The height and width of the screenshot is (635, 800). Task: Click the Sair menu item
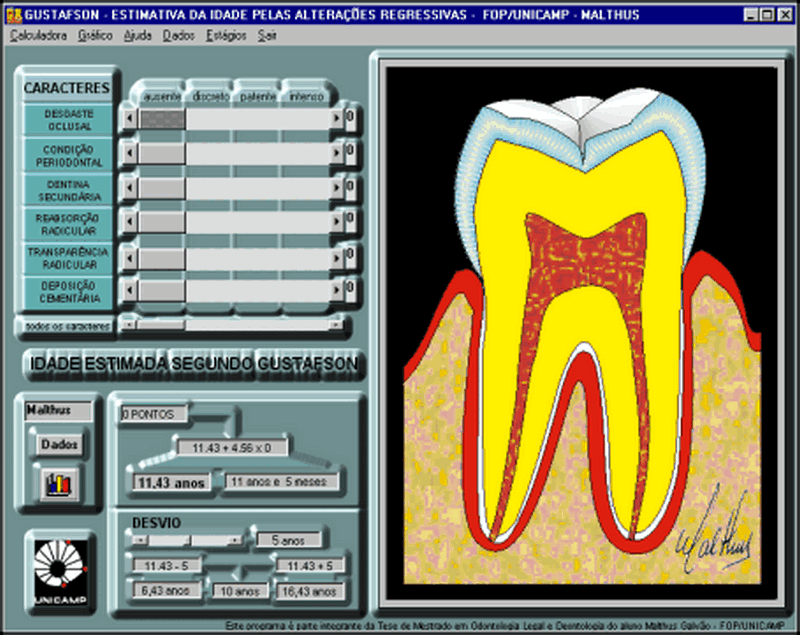[267, 36]
